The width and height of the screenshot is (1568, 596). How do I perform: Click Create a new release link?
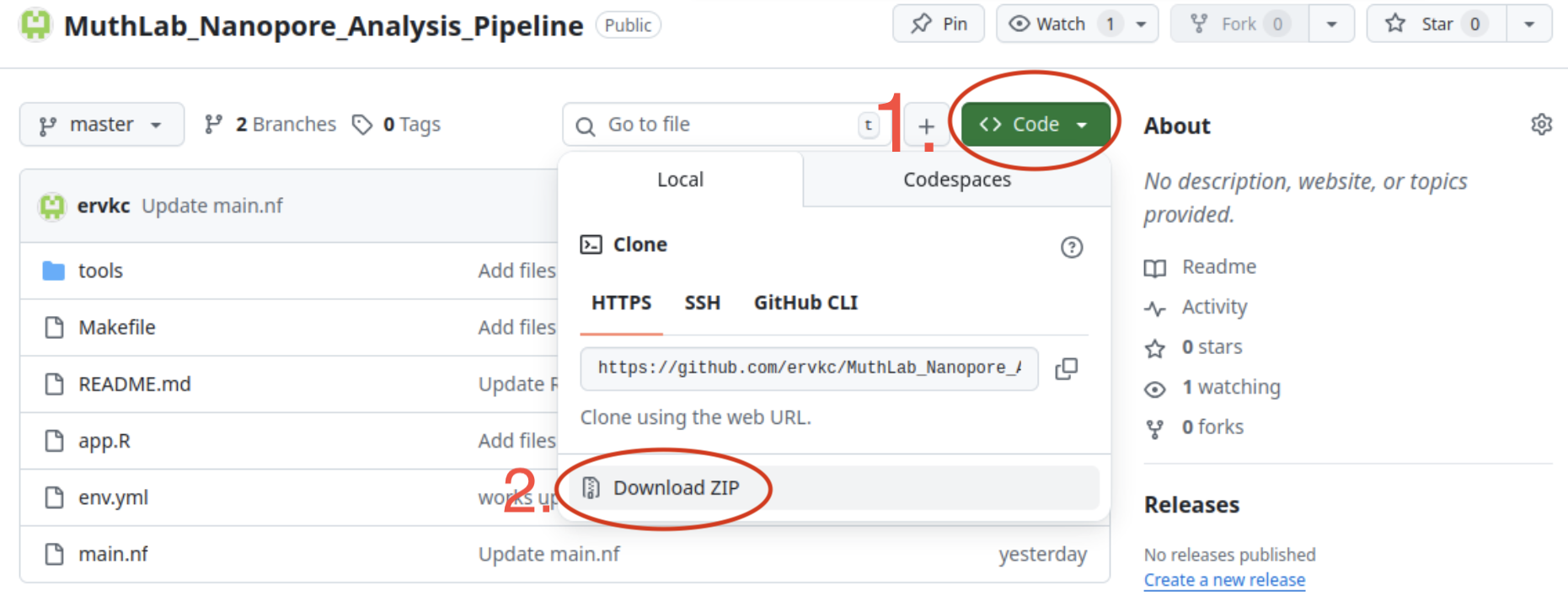pos(1224,580)
